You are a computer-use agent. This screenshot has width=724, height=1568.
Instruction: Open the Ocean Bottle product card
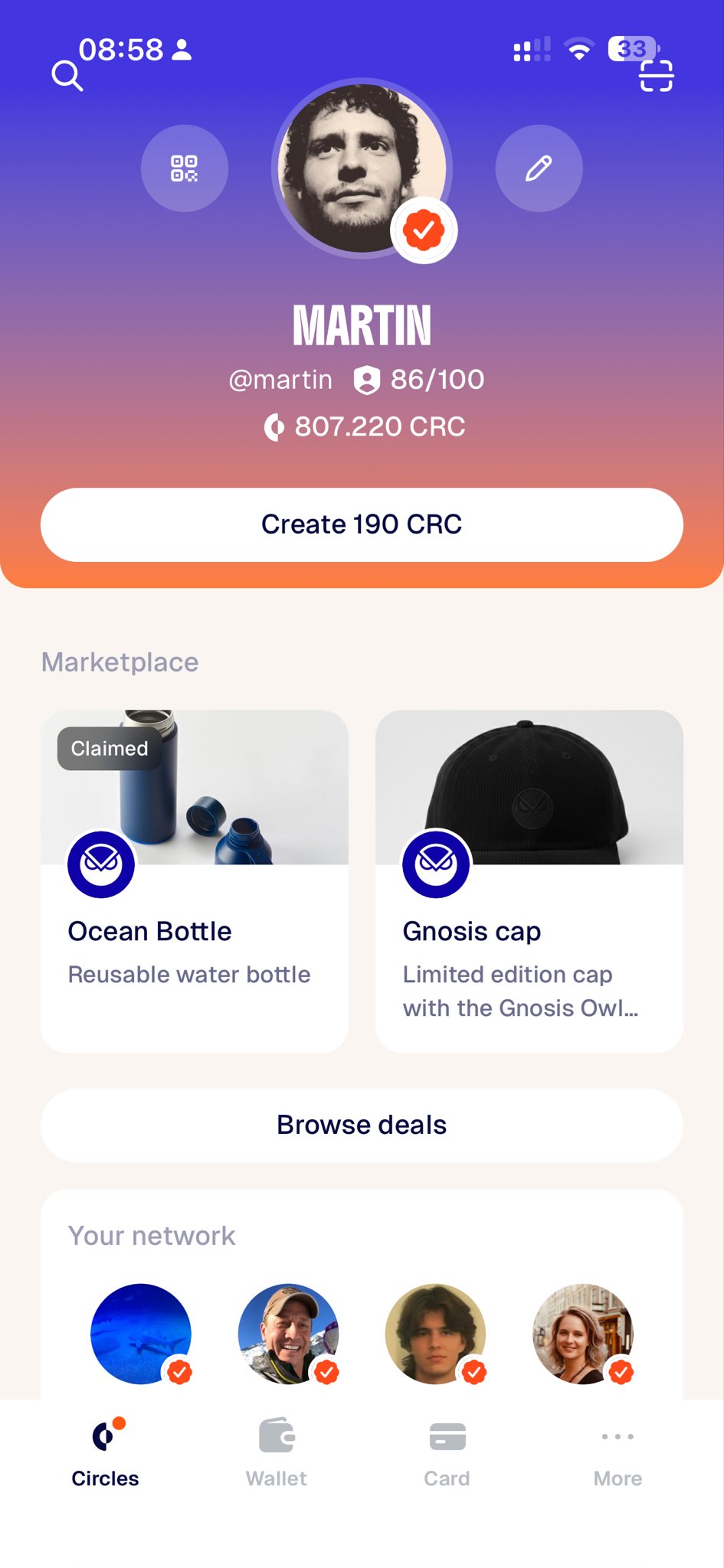195,949
